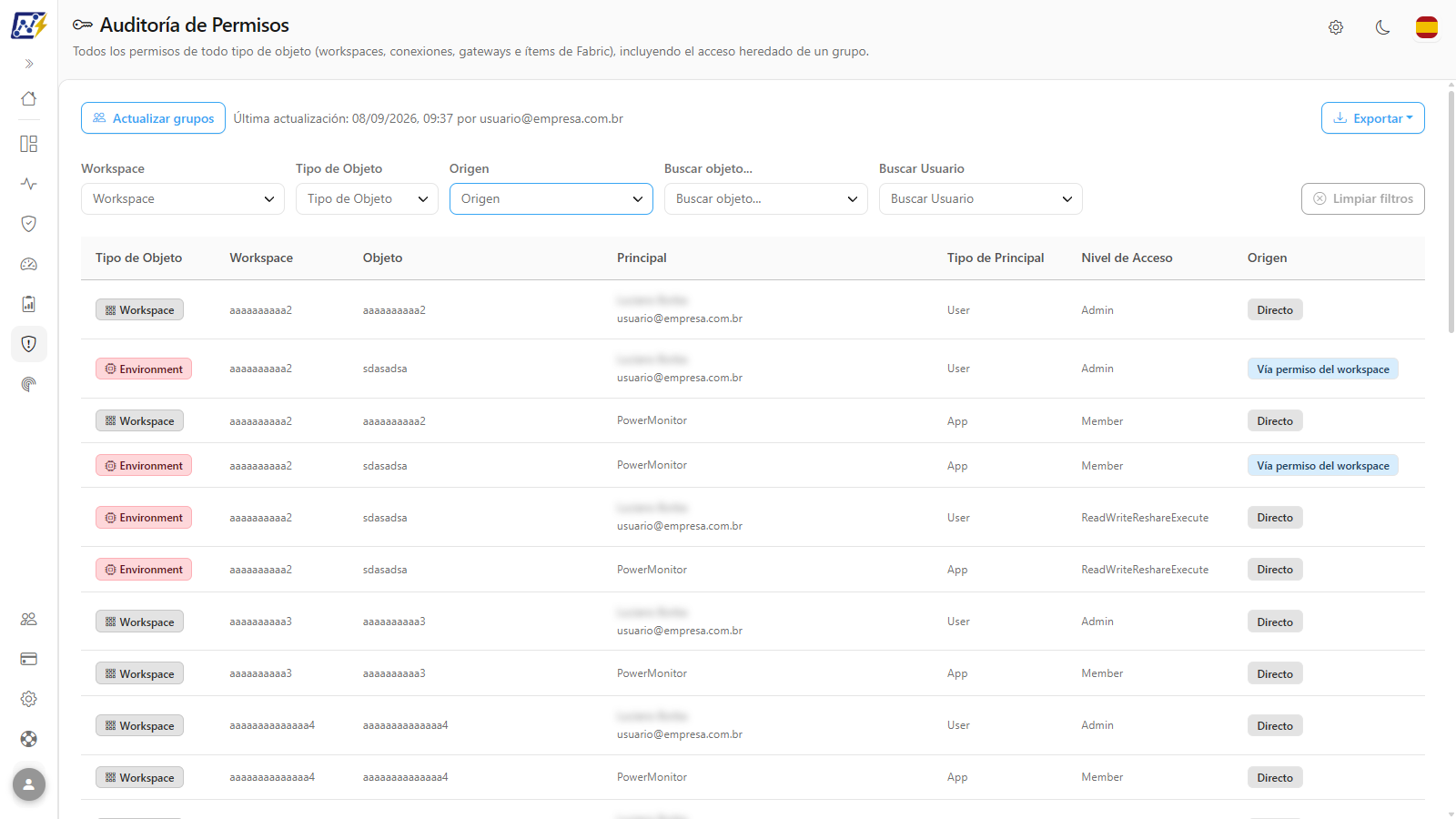Open the shield checkmark sidebar icon
The image size is (1456, 819).
(x=29, y=224)
